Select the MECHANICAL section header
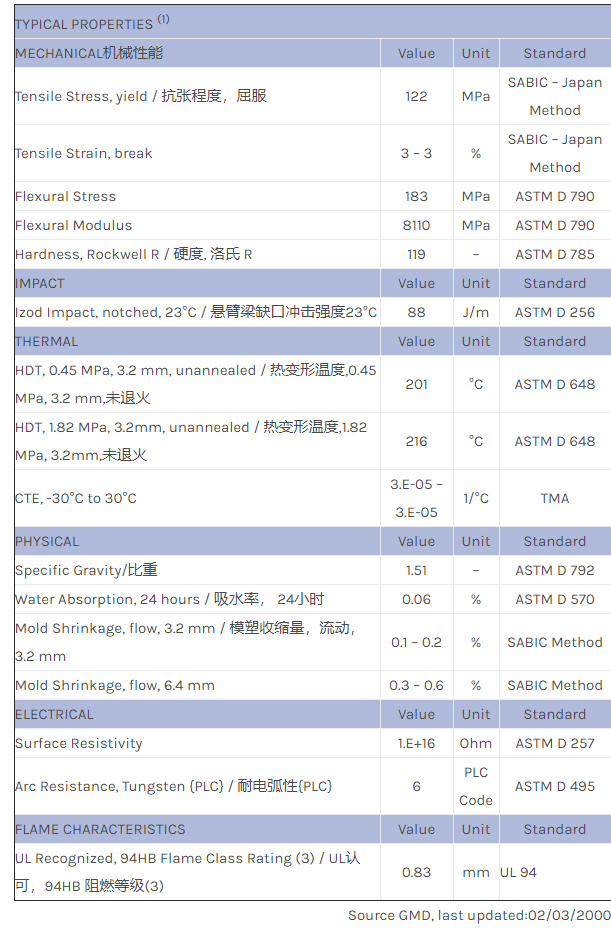The height and width of the screenshot is (928, 611). [x=89, y=53]
